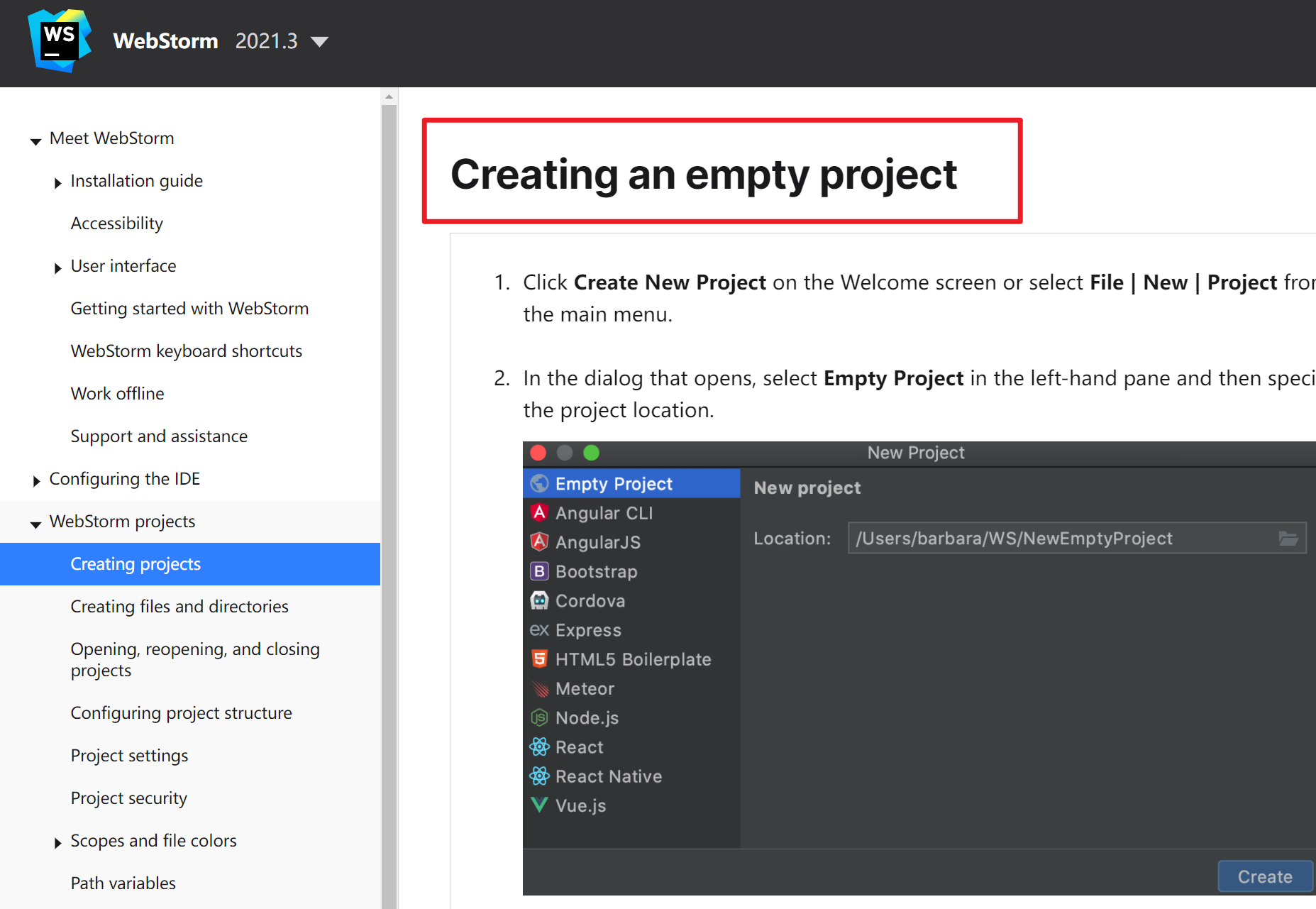
Task: Select the Creating projects item
Action: point(190,564)
